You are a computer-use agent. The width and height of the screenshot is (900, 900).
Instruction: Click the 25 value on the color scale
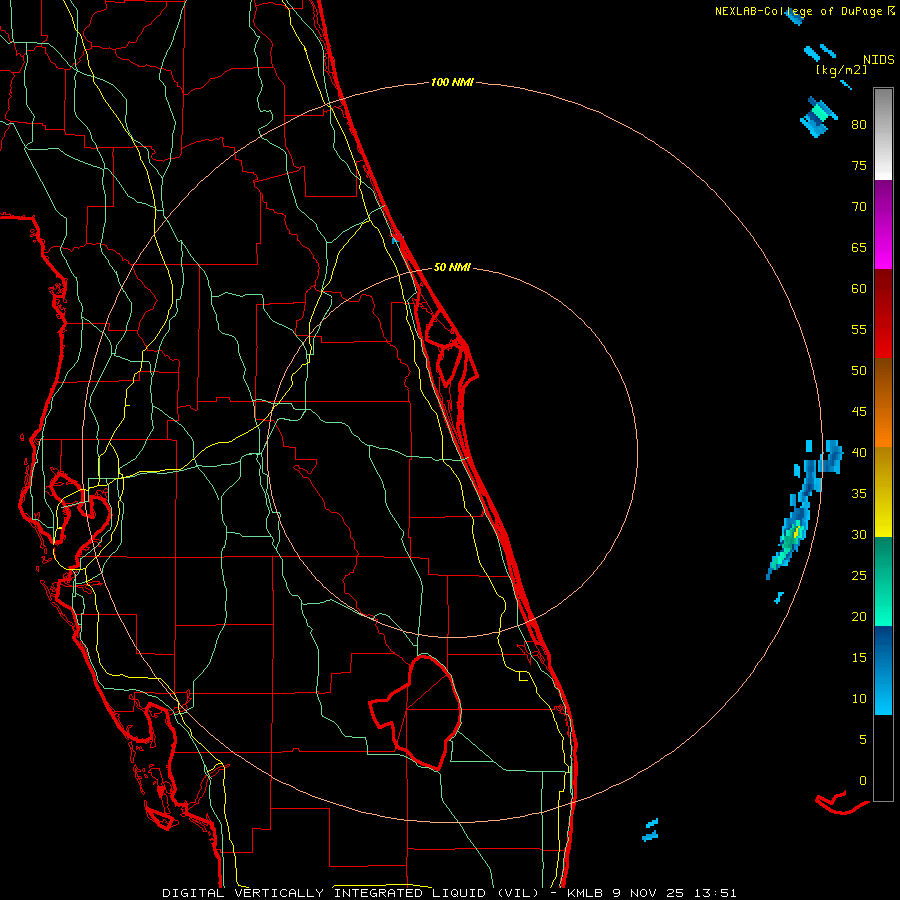pos(859,575)
